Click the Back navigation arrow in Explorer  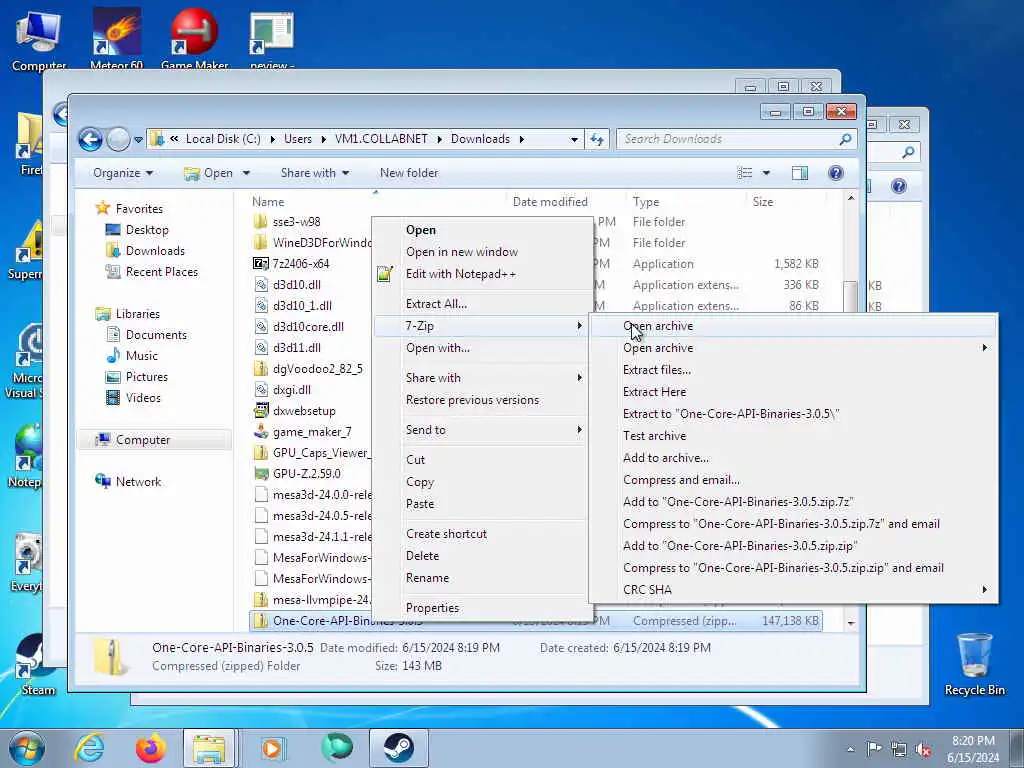coord(90,139)
